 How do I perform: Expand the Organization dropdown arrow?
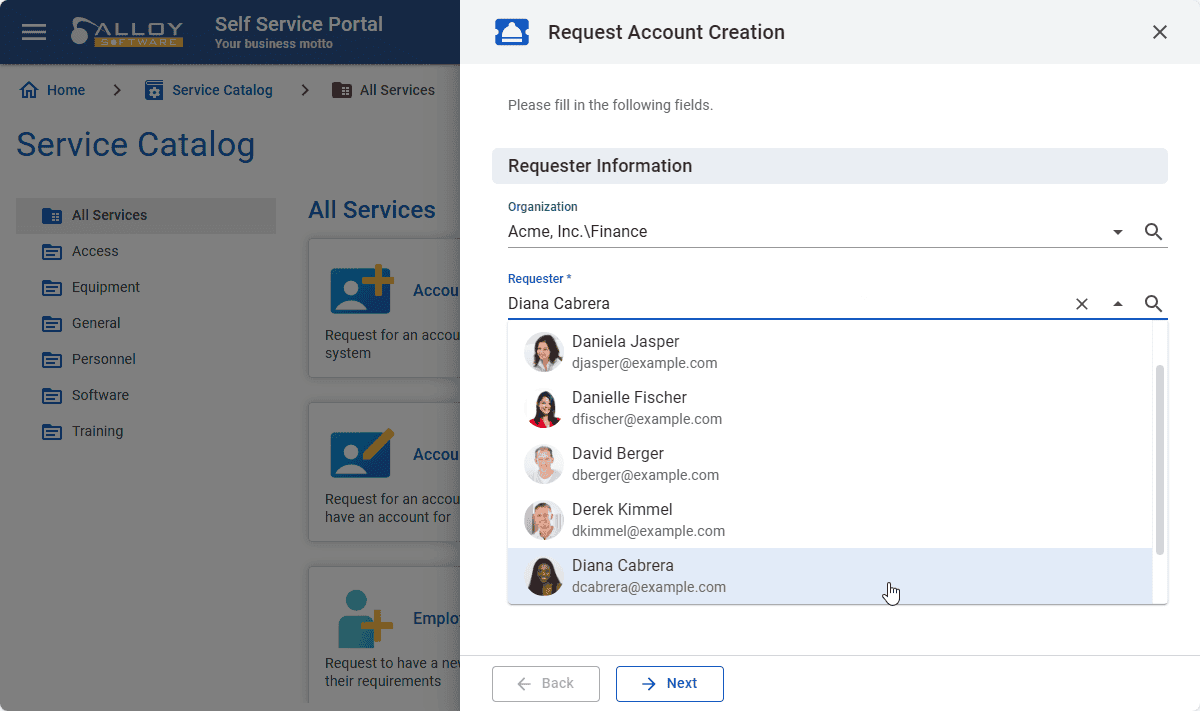1117,232
